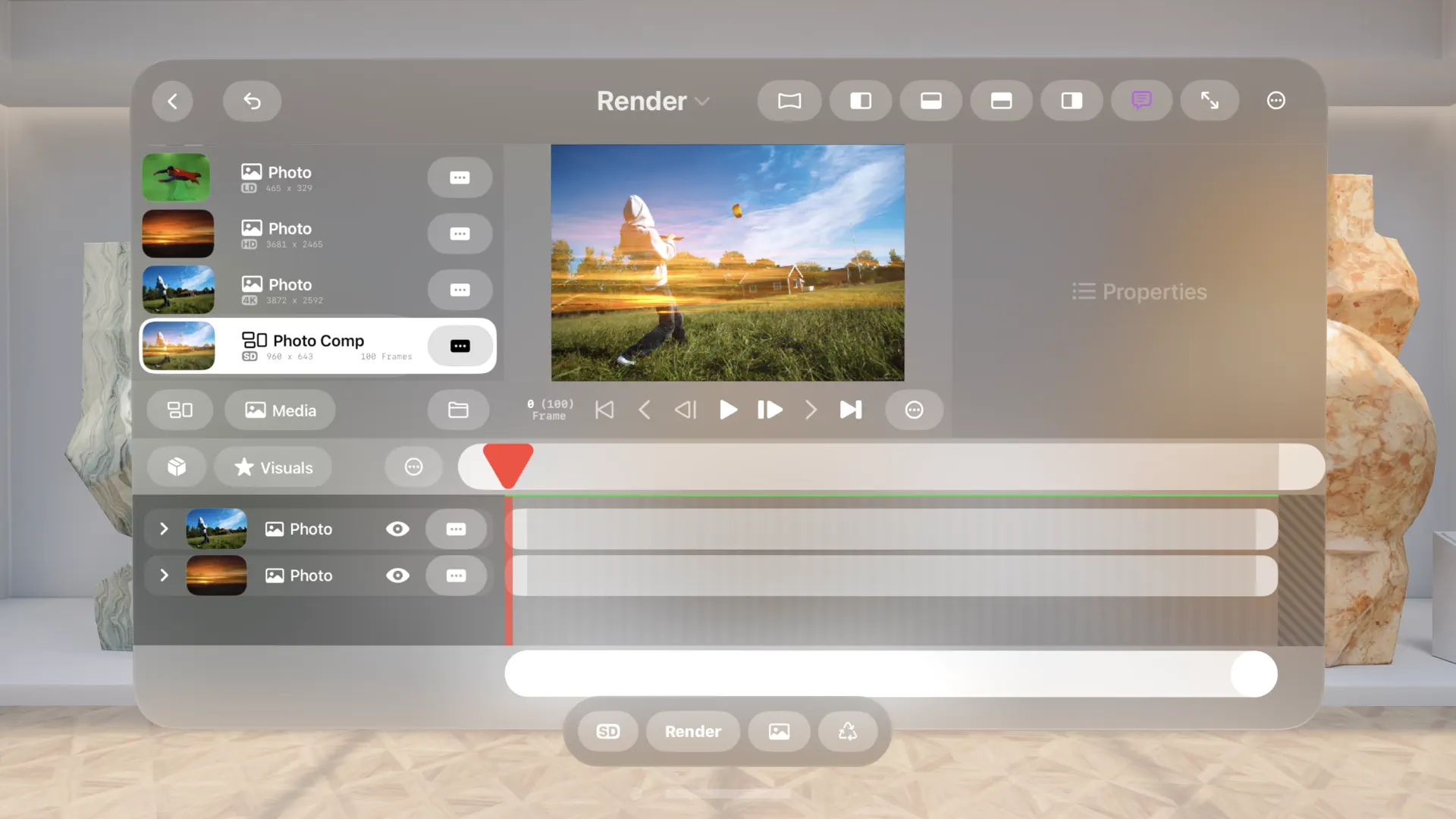1456x819 pixels.
Task: Select the Compositions panel icon next to Media
Action: click(180, 410)
